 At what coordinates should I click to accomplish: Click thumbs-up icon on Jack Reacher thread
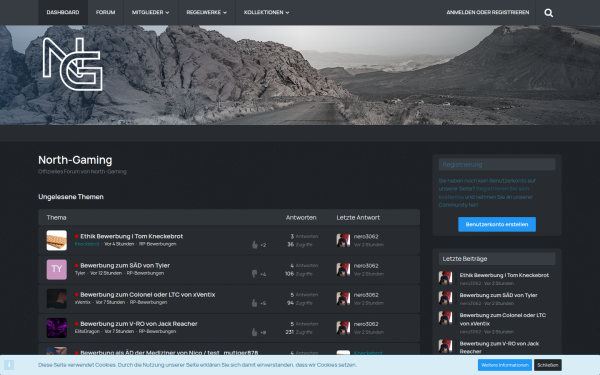pyautogui.click(x=254, y=332)
